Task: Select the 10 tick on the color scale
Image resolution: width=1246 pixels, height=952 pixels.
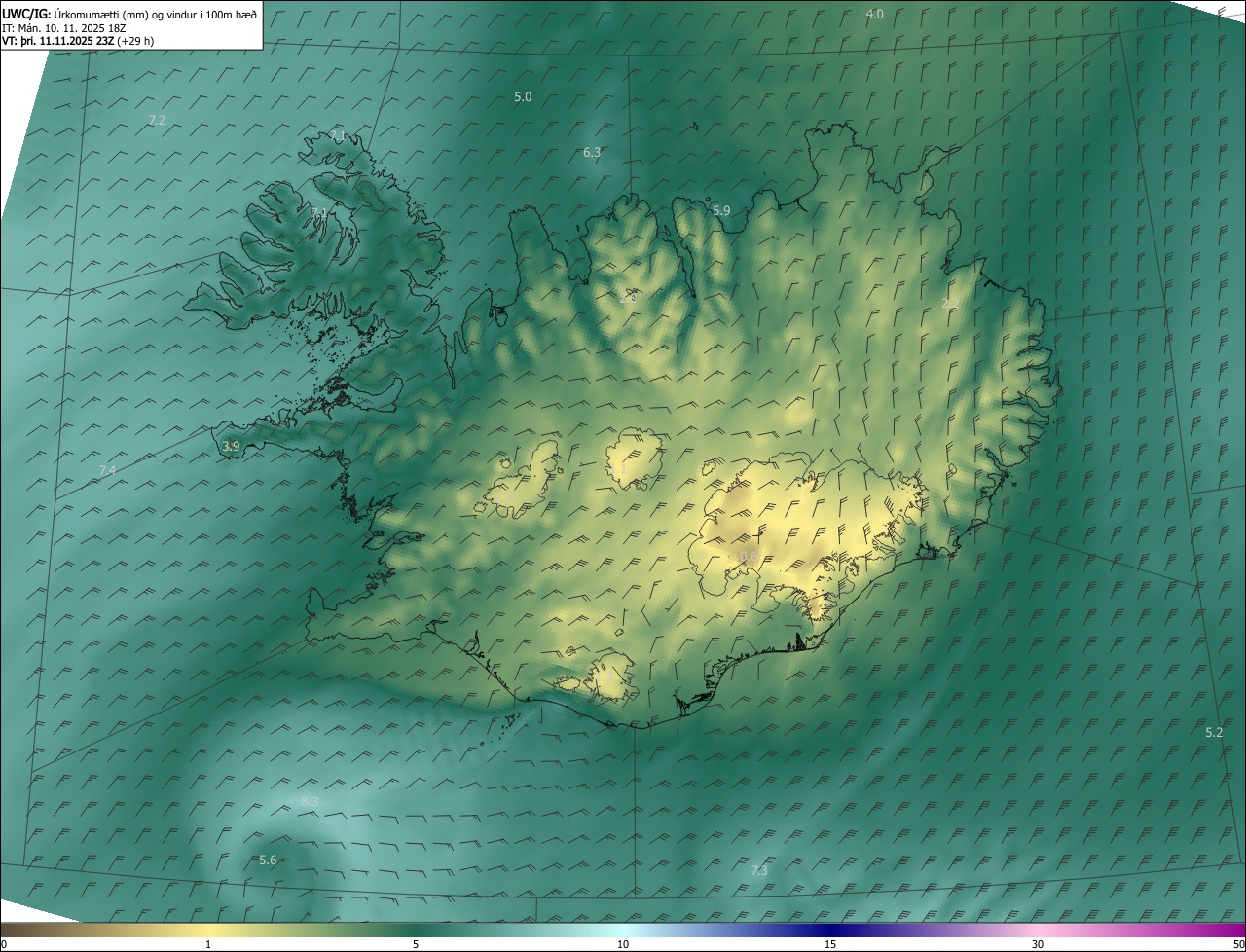Action: click(623, 944)
